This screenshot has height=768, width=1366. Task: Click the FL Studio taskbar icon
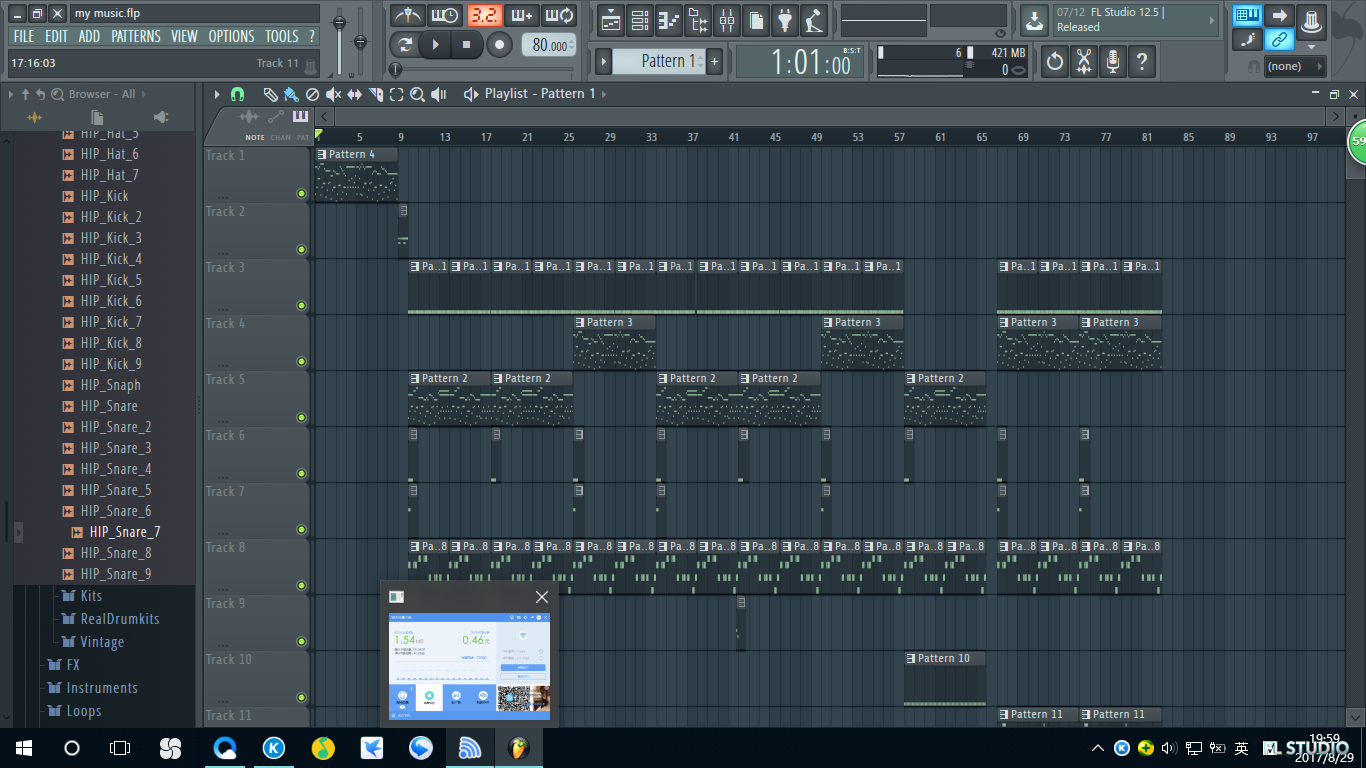tap(519, 748)
